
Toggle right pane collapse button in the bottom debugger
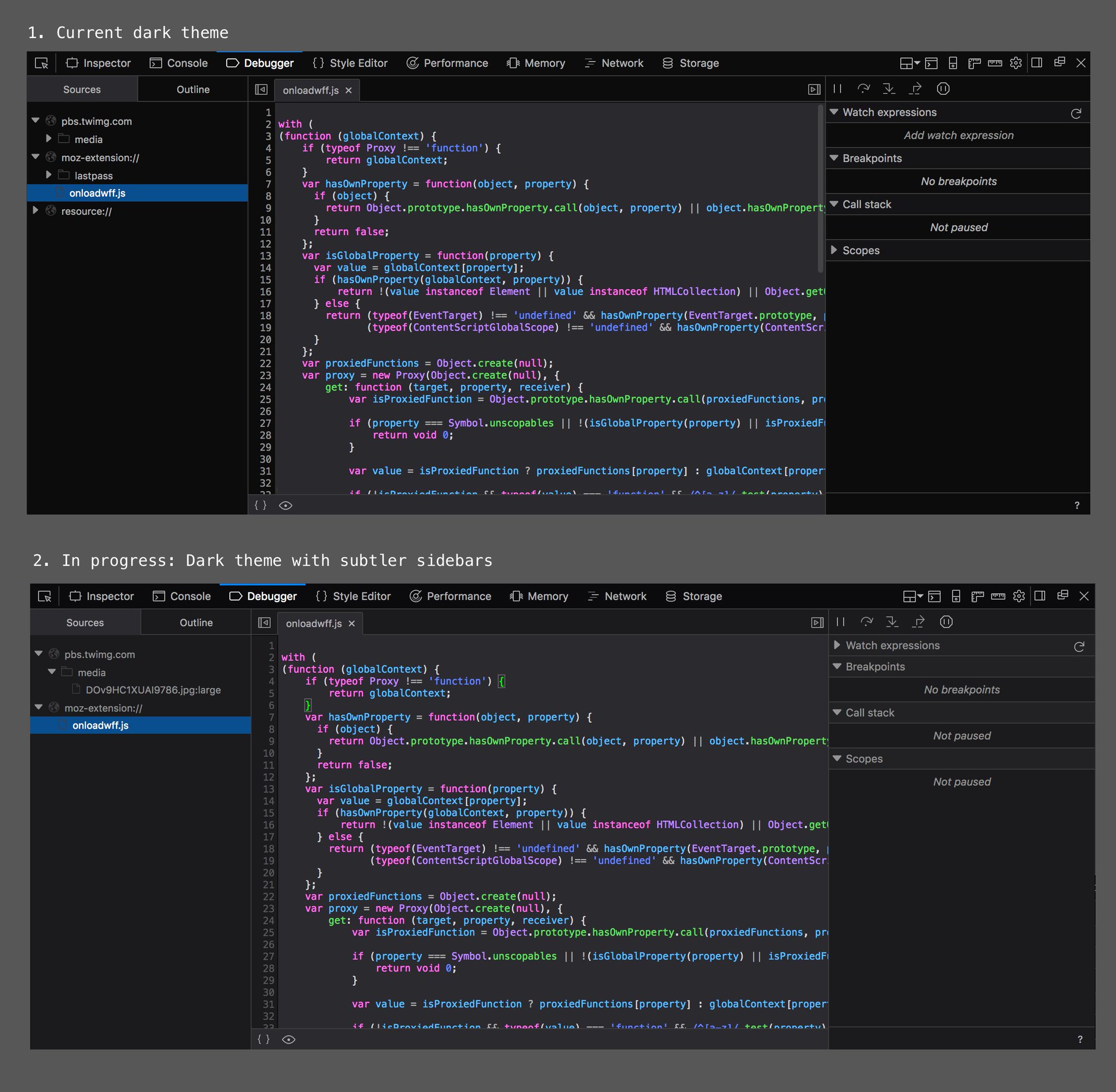click(817, 623)
